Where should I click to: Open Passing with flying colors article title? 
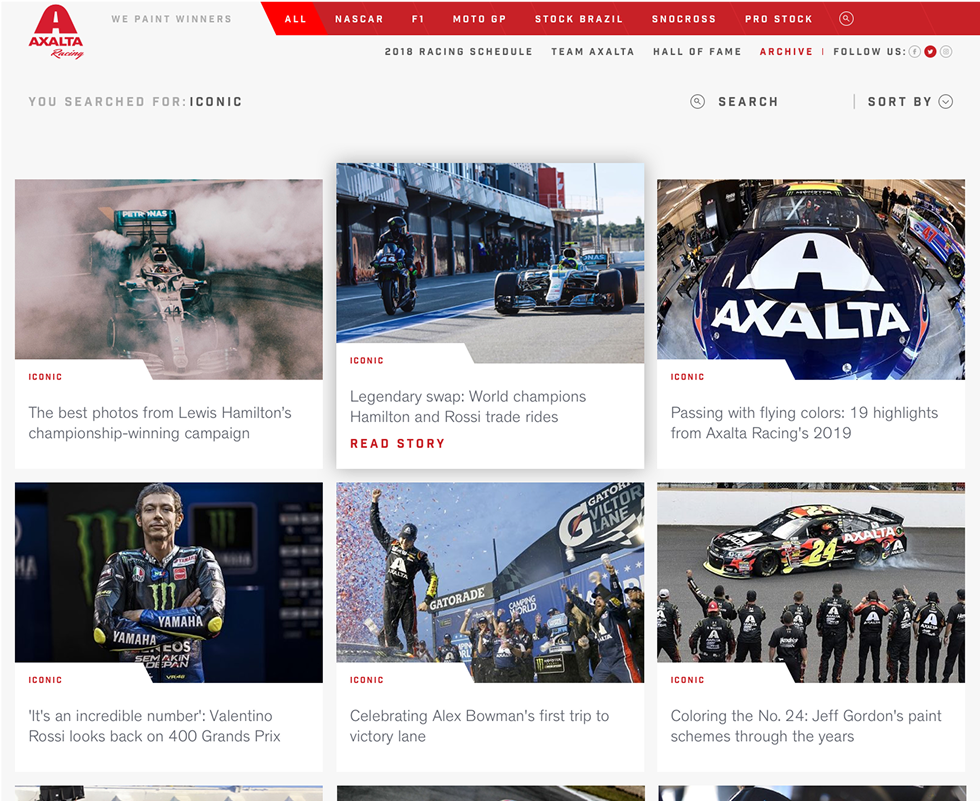point(804,423)
